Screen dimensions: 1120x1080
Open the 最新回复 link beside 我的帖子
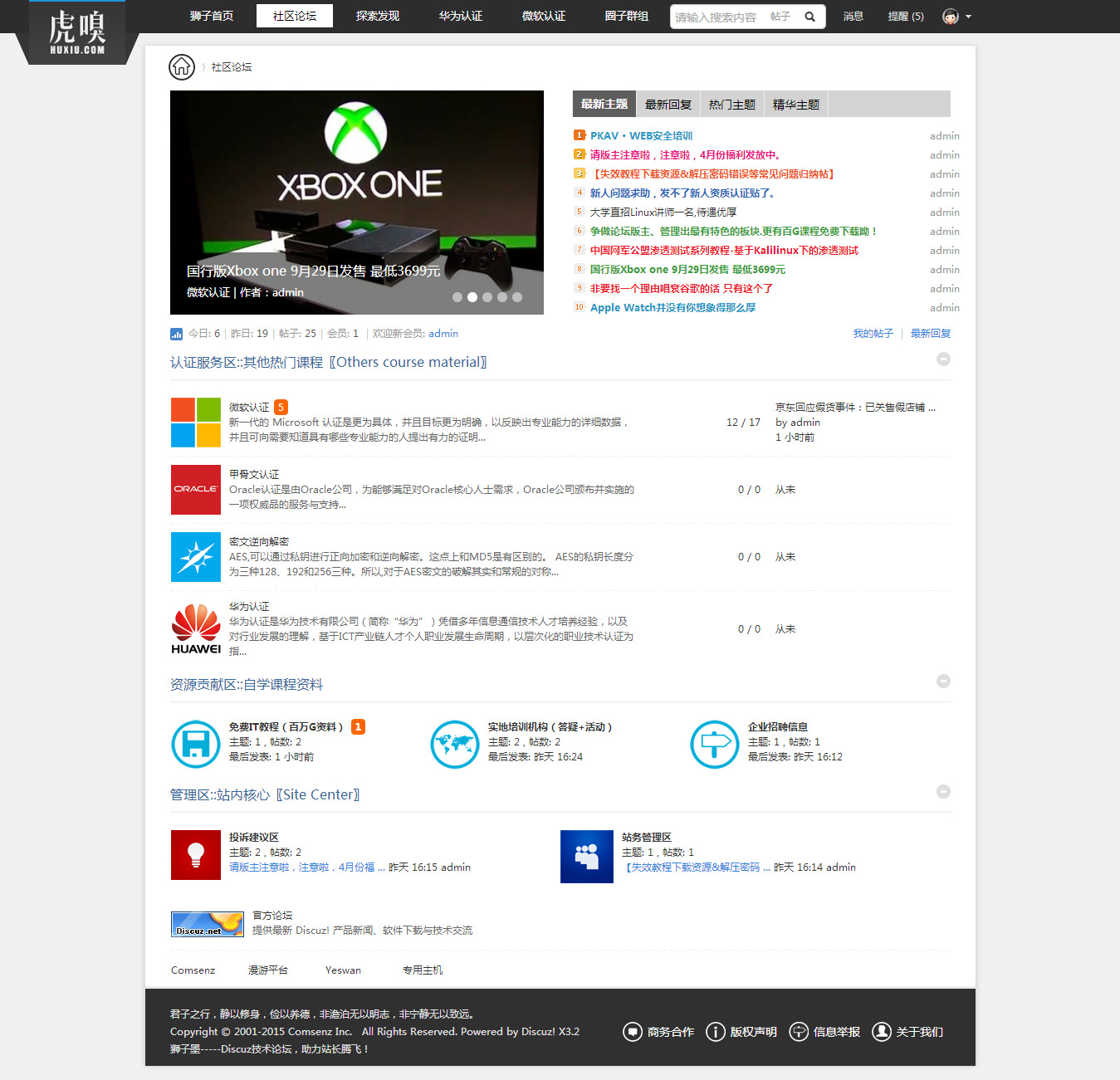coord(931,334)
